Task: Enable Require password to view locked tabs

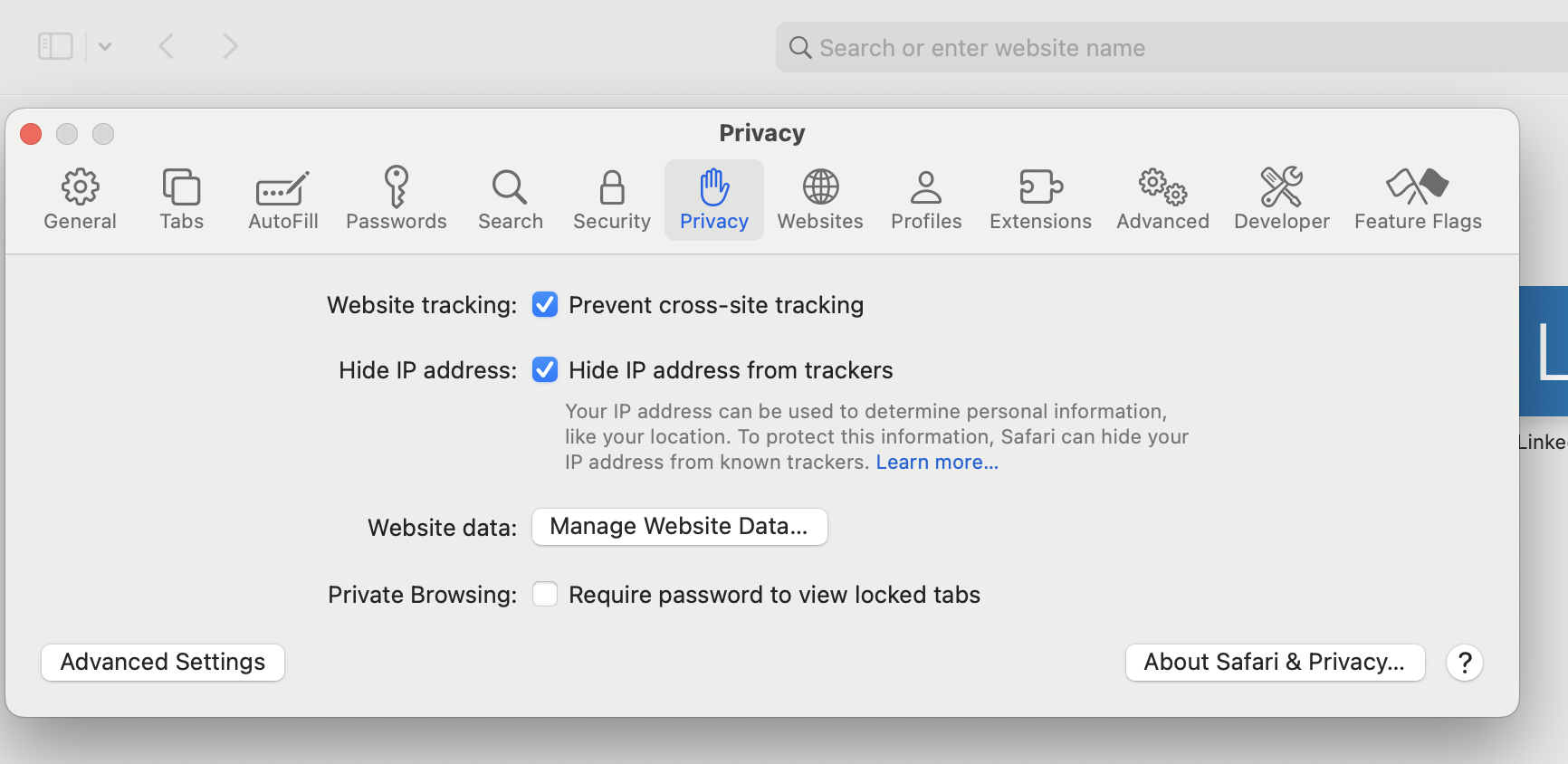Action: click(x=545, y=595)
